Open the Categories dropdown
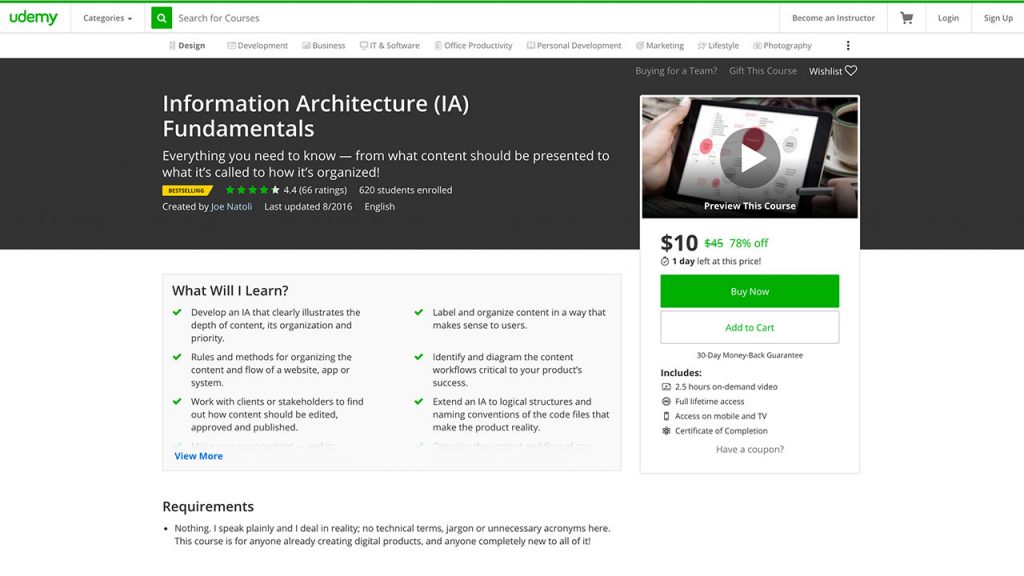 pyautogui.click(x=105, y=17)
